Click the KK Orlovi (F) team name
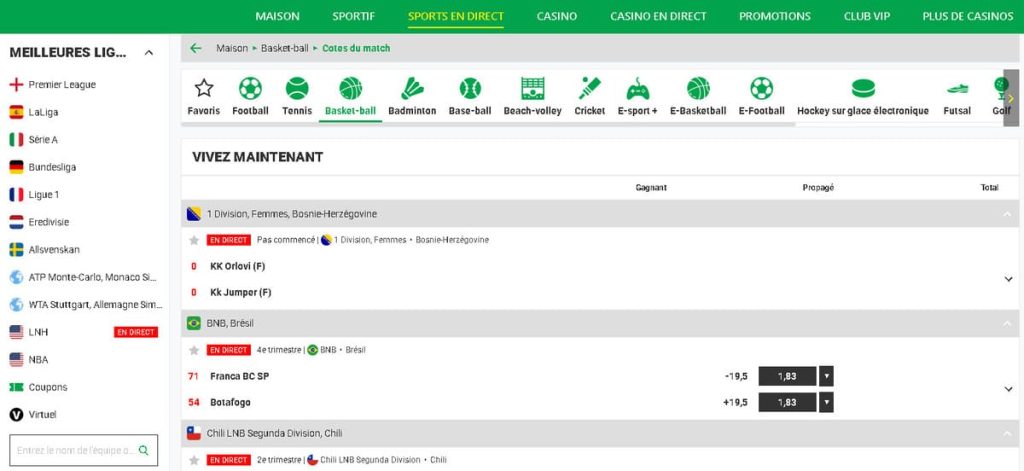The width and height of the screenshot is (1024, 471). click(238, 266)
